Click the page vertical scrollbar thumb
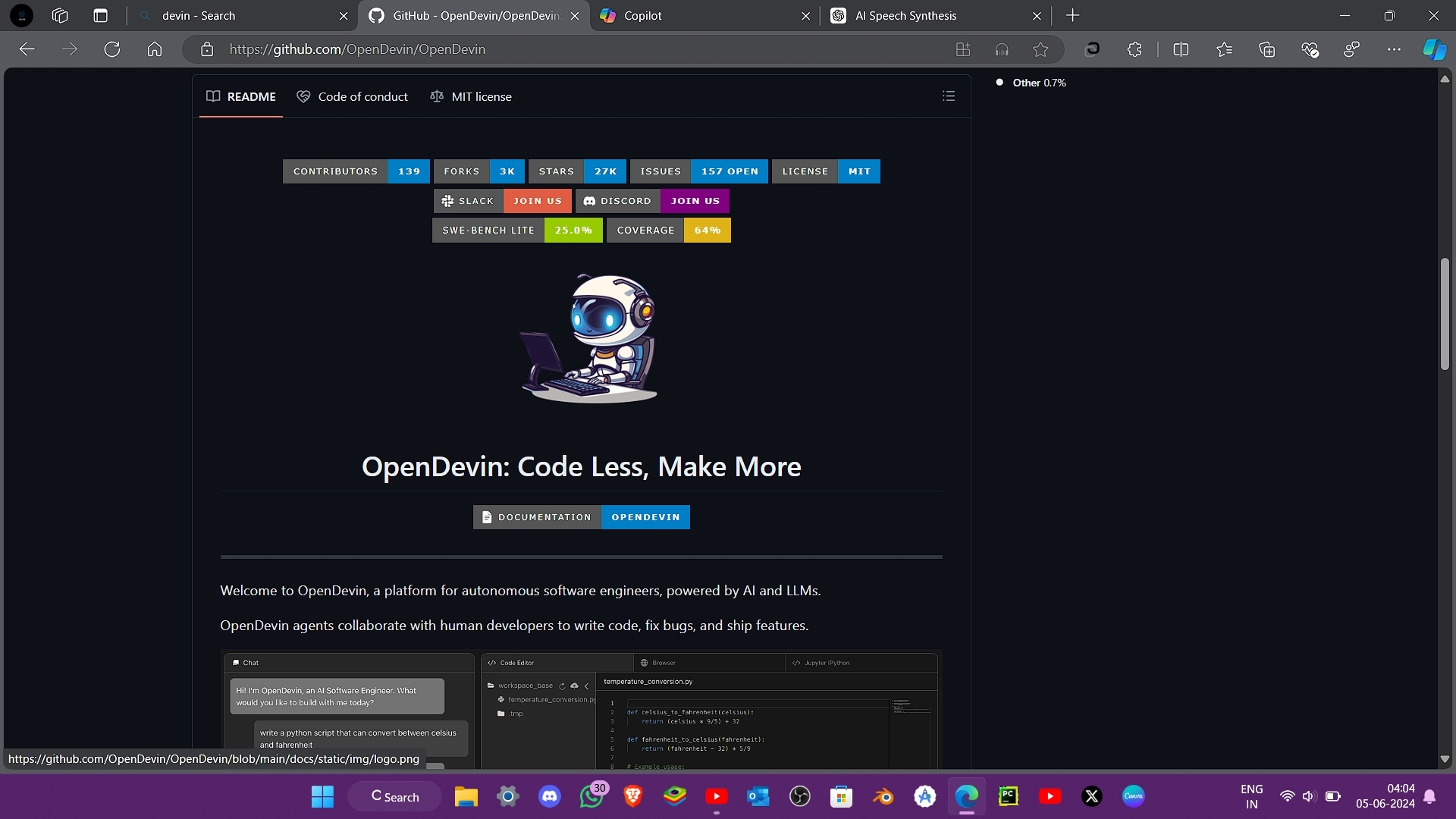 [x=1445, y=314]
